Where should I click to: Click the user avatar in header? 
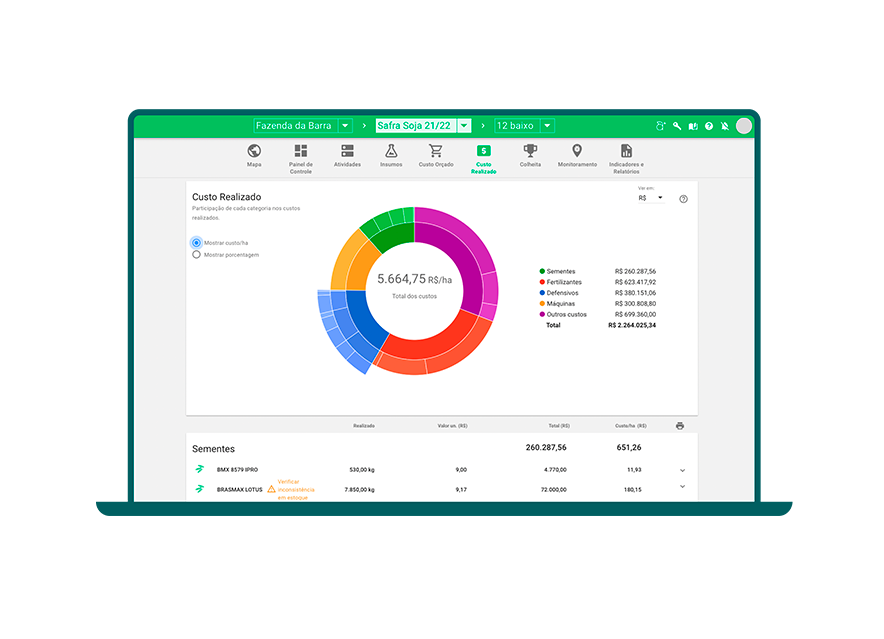click(743, 126)
